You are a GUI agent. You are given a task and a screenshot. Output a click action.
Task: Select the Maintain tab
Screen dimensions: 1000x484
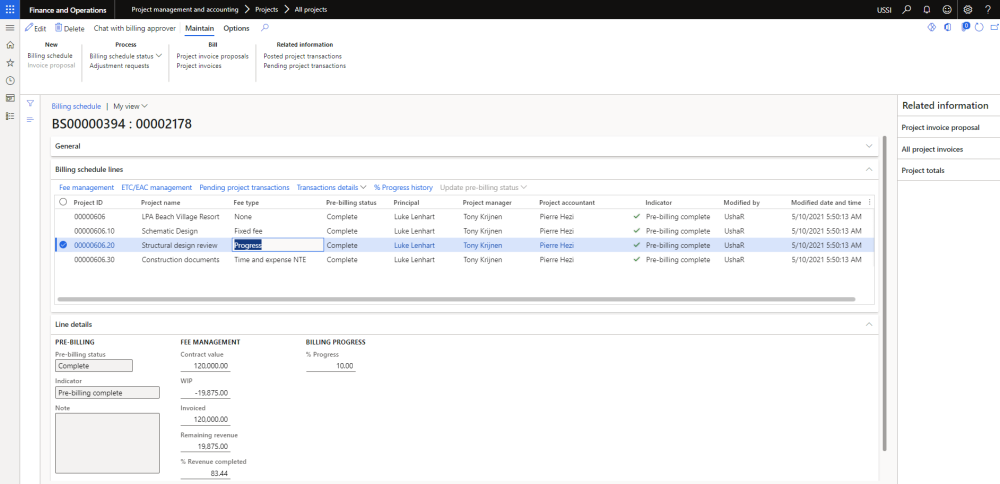click(x=200, y=28)
